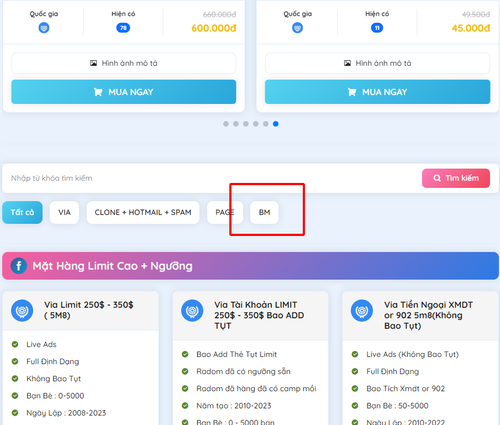Image resolution: width=500 pixels, height=425 pixels.
Task: Go to fourth carousel slide dot
Action: 256,124
